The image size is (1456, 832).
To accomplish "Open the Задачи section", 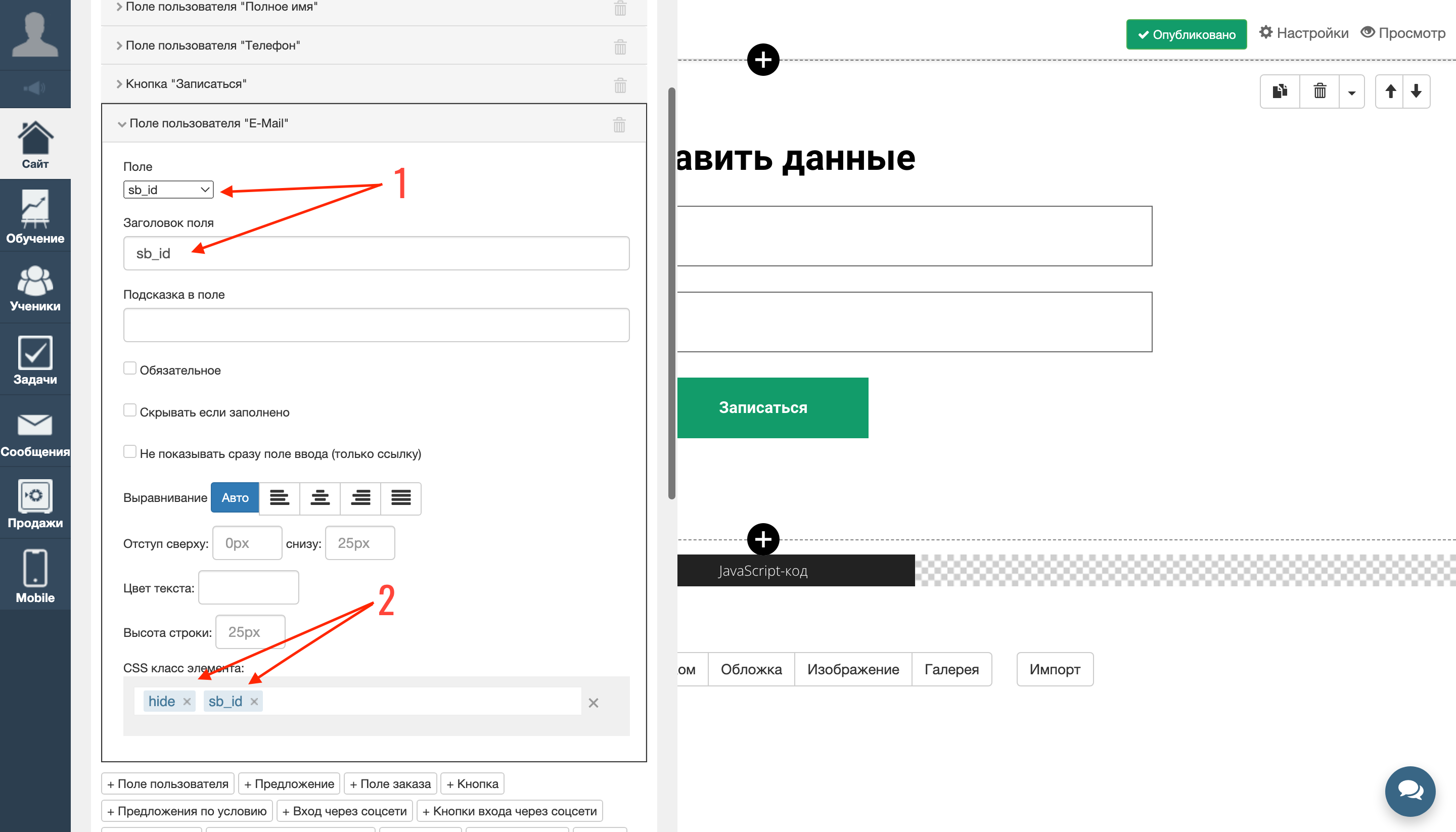I will click(x=35, y=360).
